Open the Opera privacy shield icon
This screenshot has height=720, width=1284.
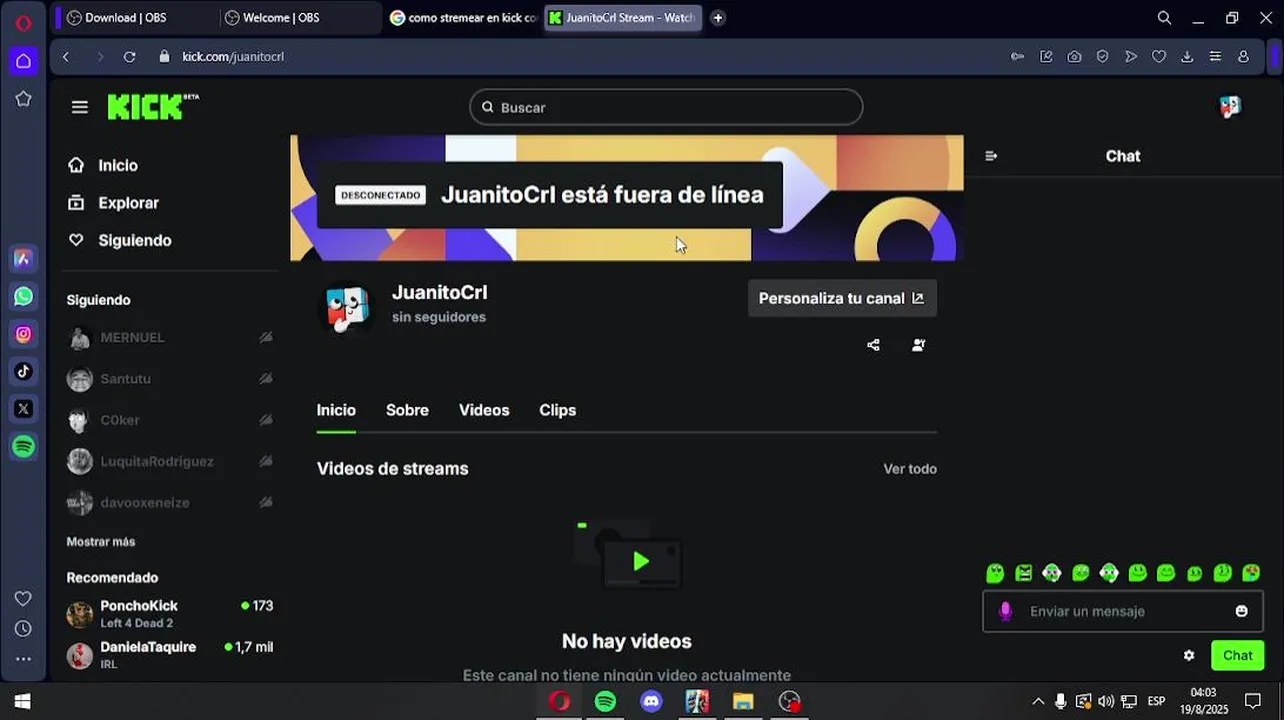[x=1102, y=57]
